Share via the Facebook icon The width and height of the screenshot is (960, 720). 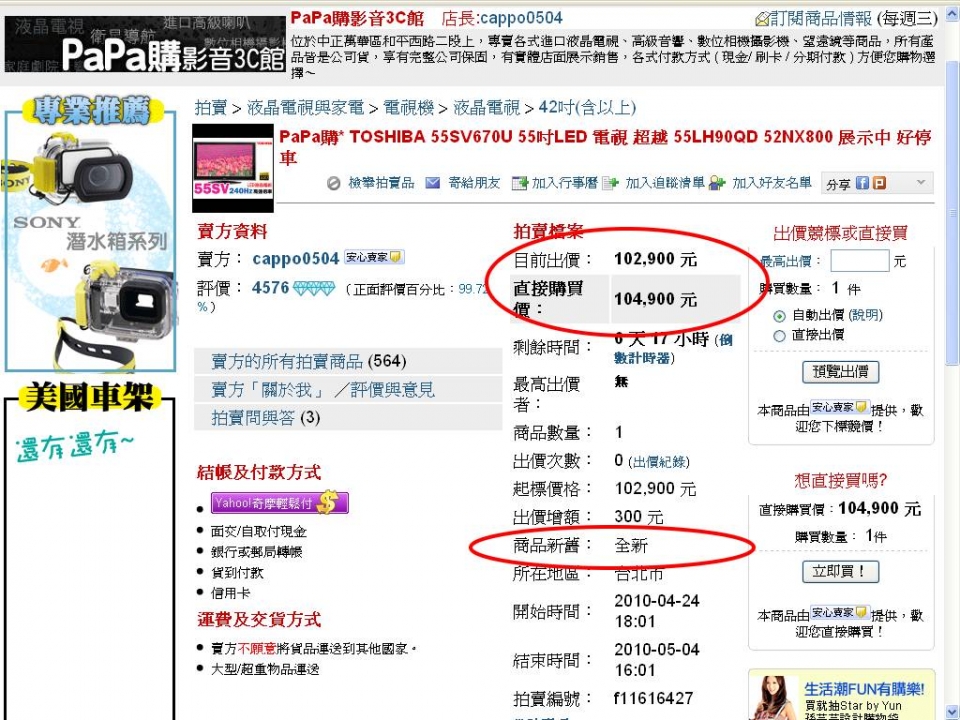coord(862,182)
